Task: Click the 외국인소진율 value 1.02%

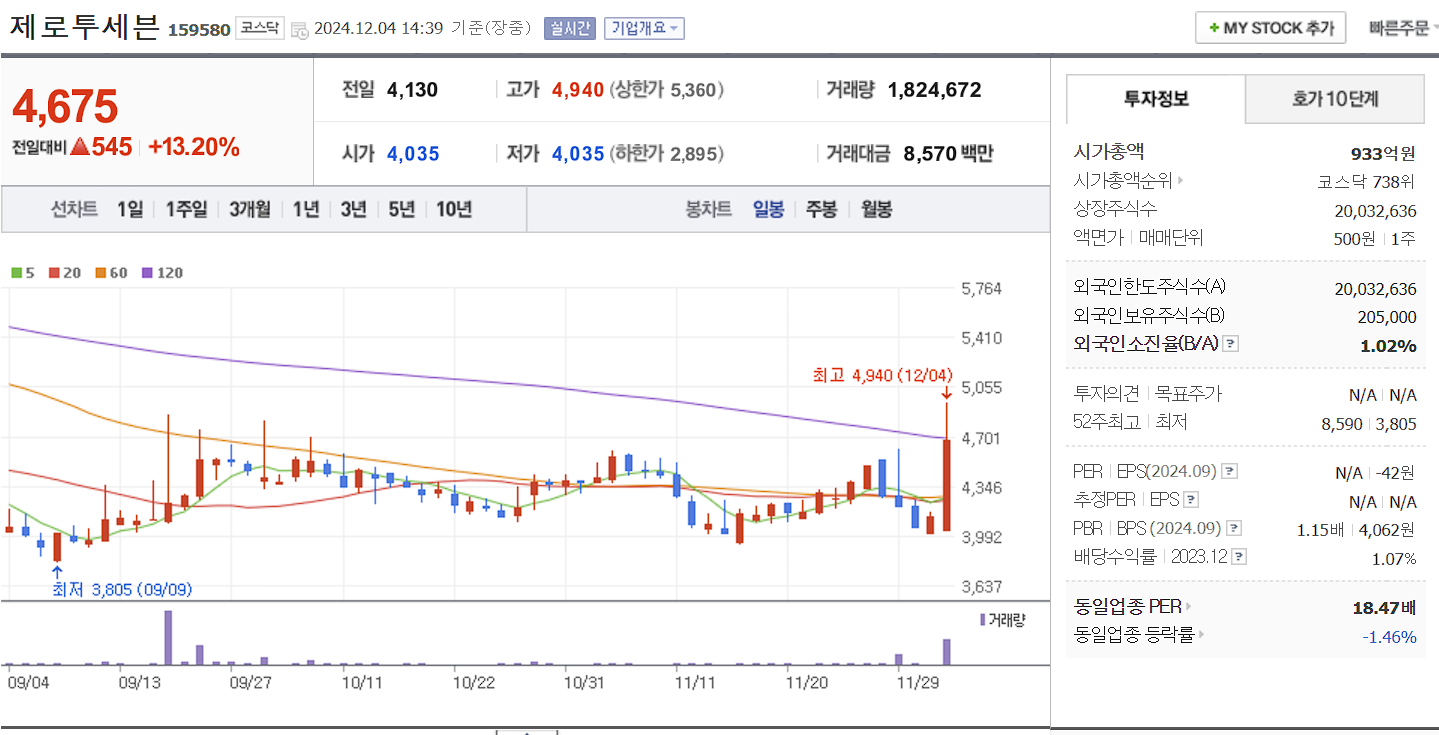Action: [1388, 346]
